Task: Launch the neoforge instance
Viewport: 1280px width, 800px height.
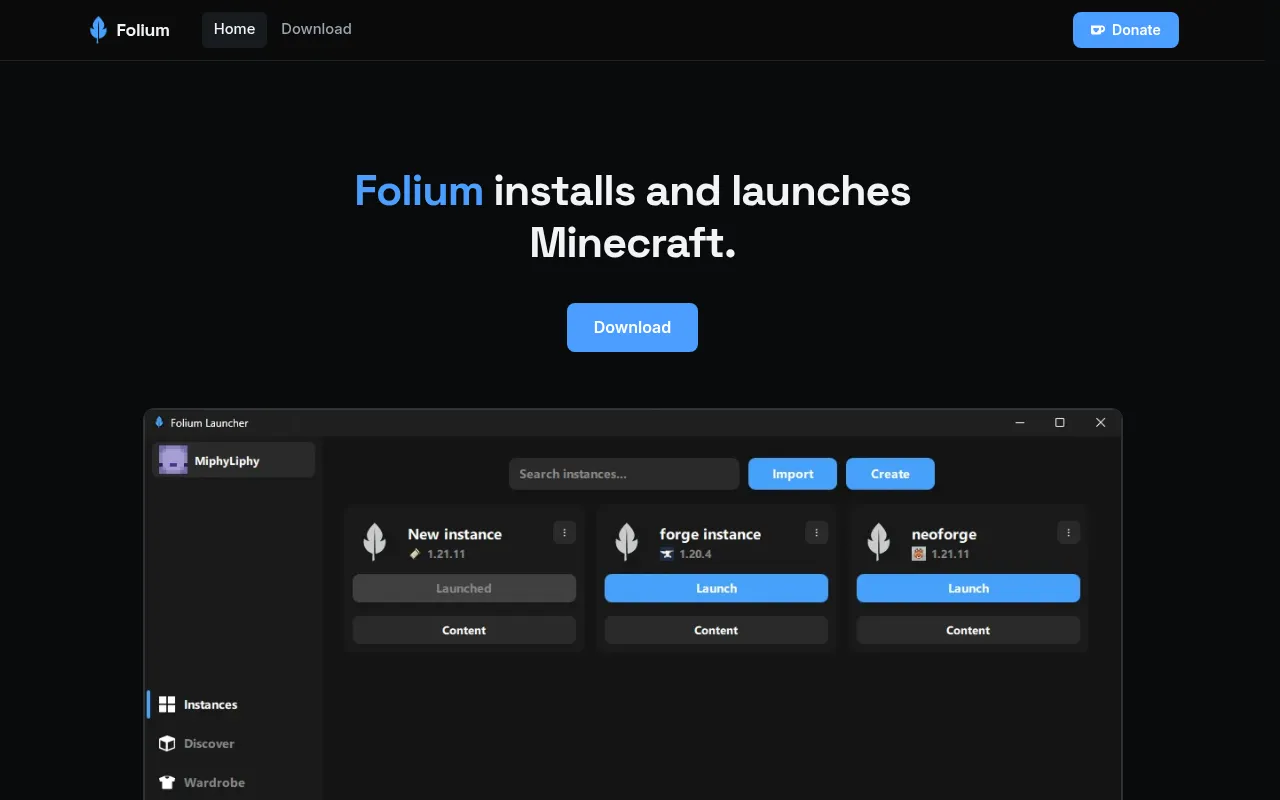Action: (968, 588)
